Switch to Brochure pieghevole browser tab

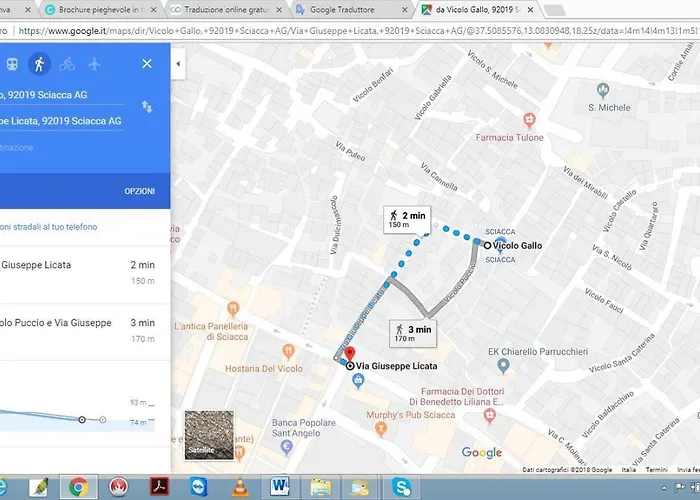[x=101, y=9]
